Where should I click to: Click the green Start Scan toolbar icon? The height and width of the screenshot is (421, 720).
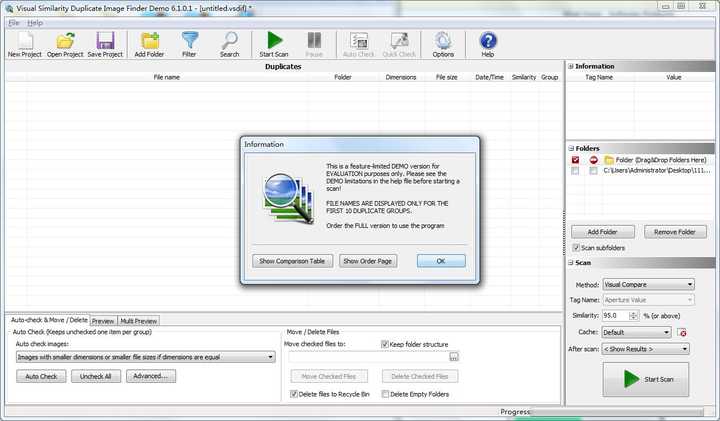[274, 40]
